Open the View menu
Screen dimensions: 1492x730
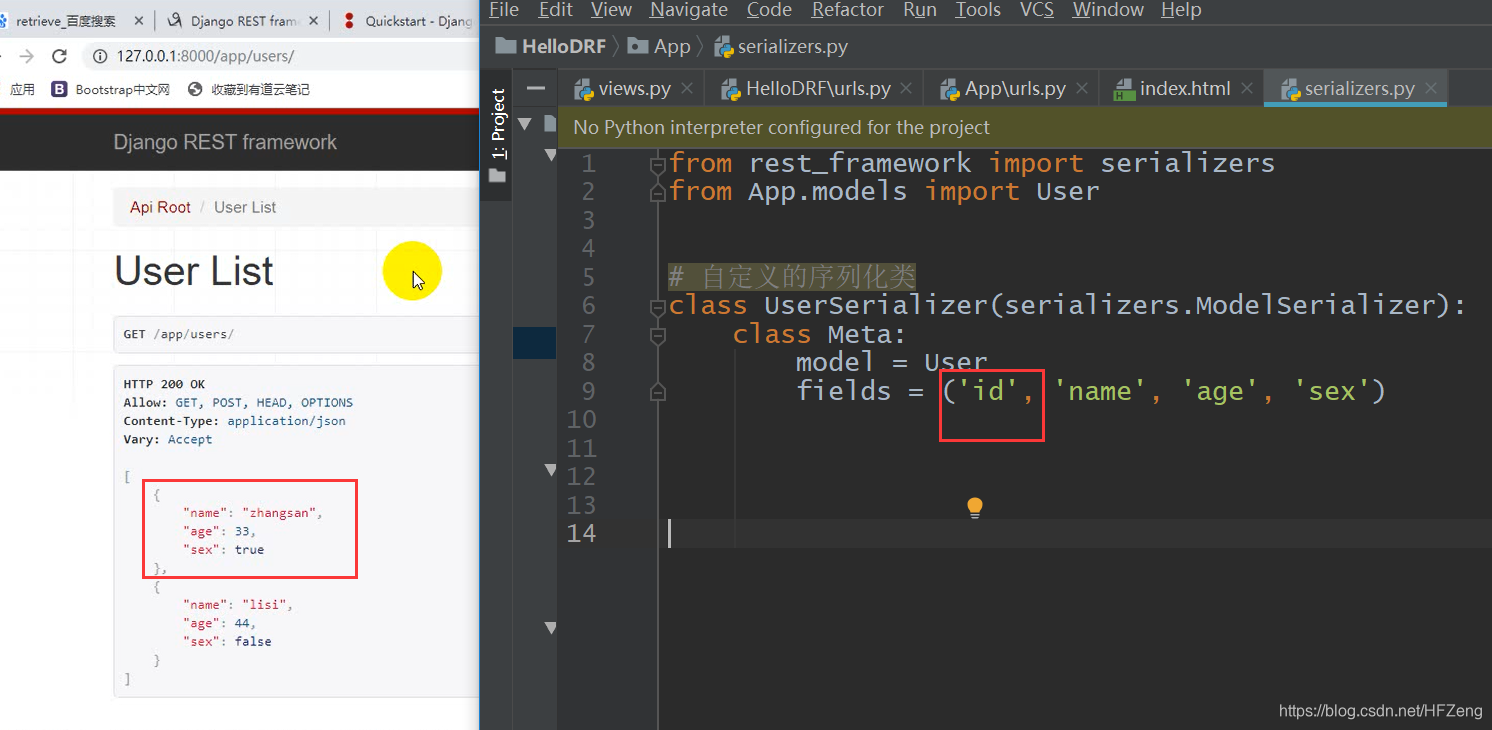pos(611,10)
